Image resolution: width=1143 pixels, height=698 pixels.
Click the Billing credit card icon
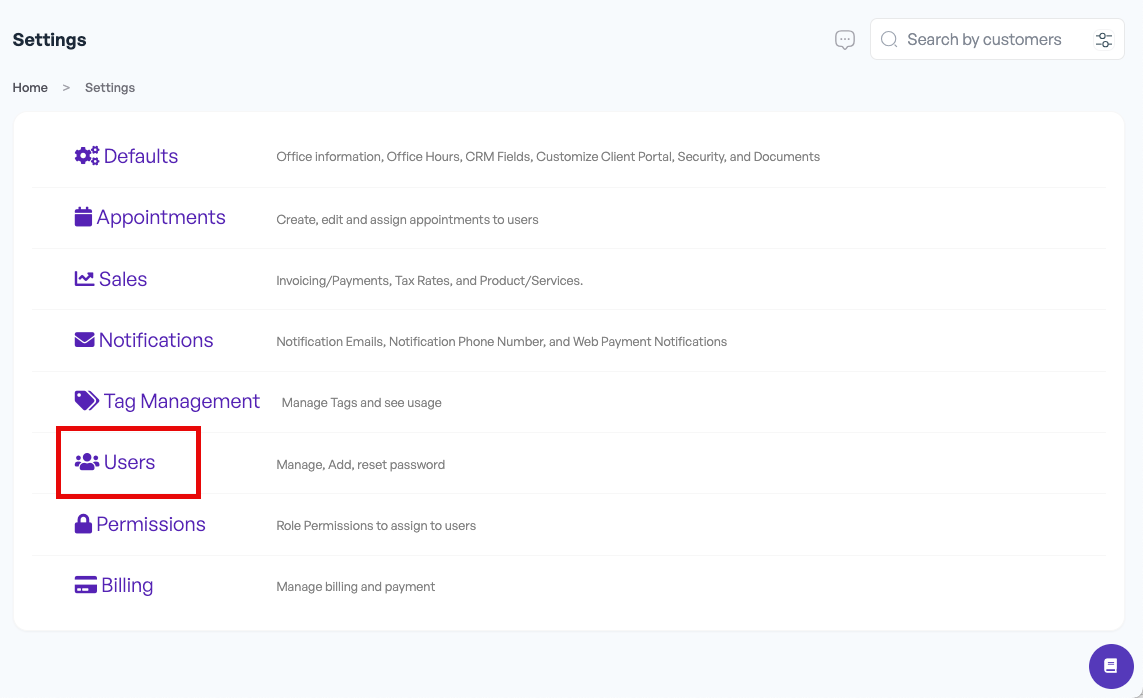click(85, 585)
